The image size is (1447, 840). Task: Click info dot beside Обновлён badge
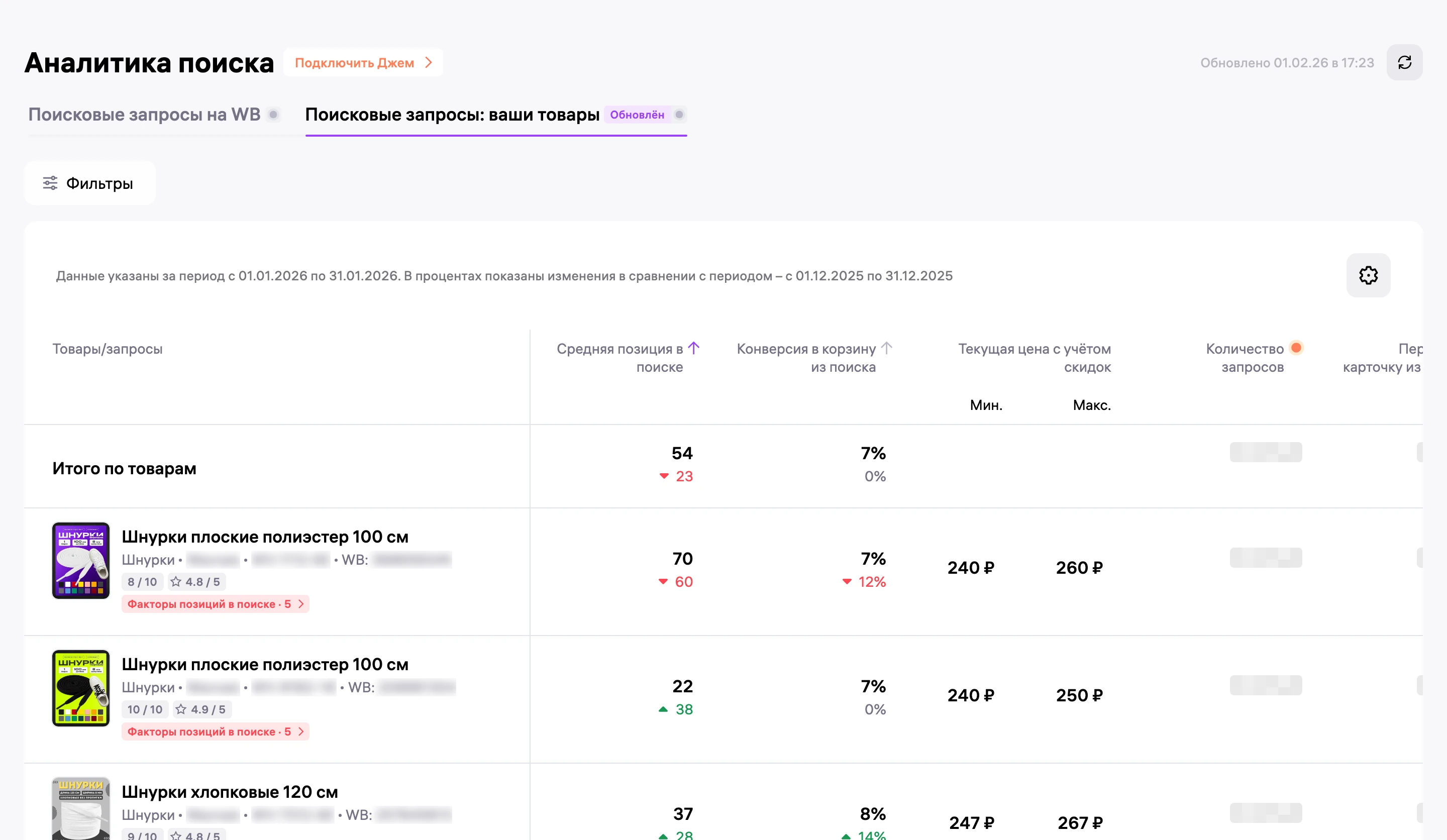679,114
